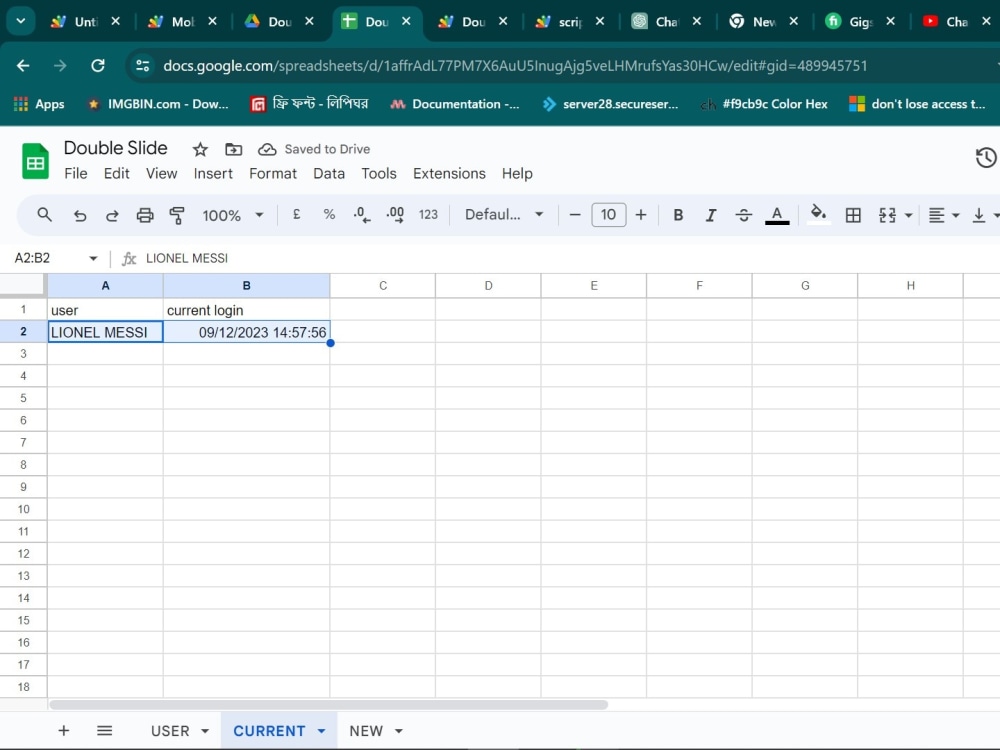The width and height of the screenshot is (1000, 750).
Task: Open vertical align options
Action: [x=984, y=216]
